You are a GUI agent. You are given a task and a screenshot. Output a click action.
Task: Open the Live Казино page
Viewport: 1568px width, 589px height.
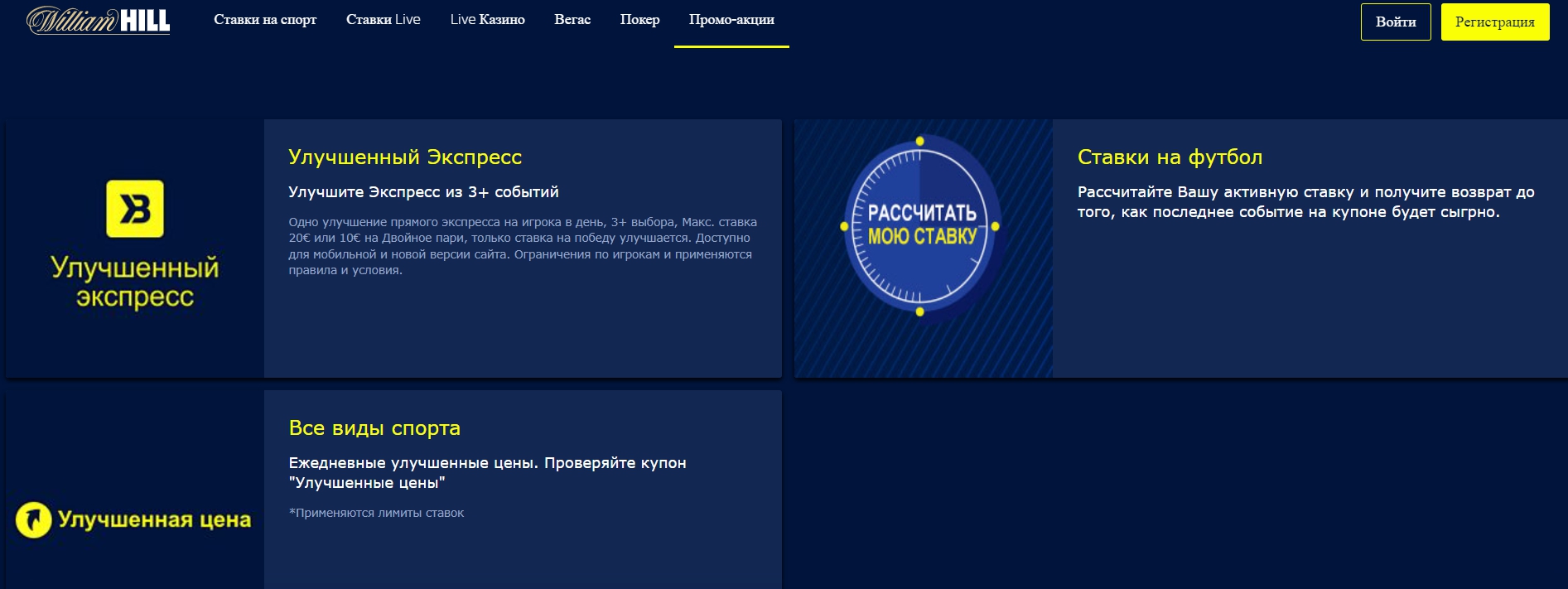pos(487,20)
